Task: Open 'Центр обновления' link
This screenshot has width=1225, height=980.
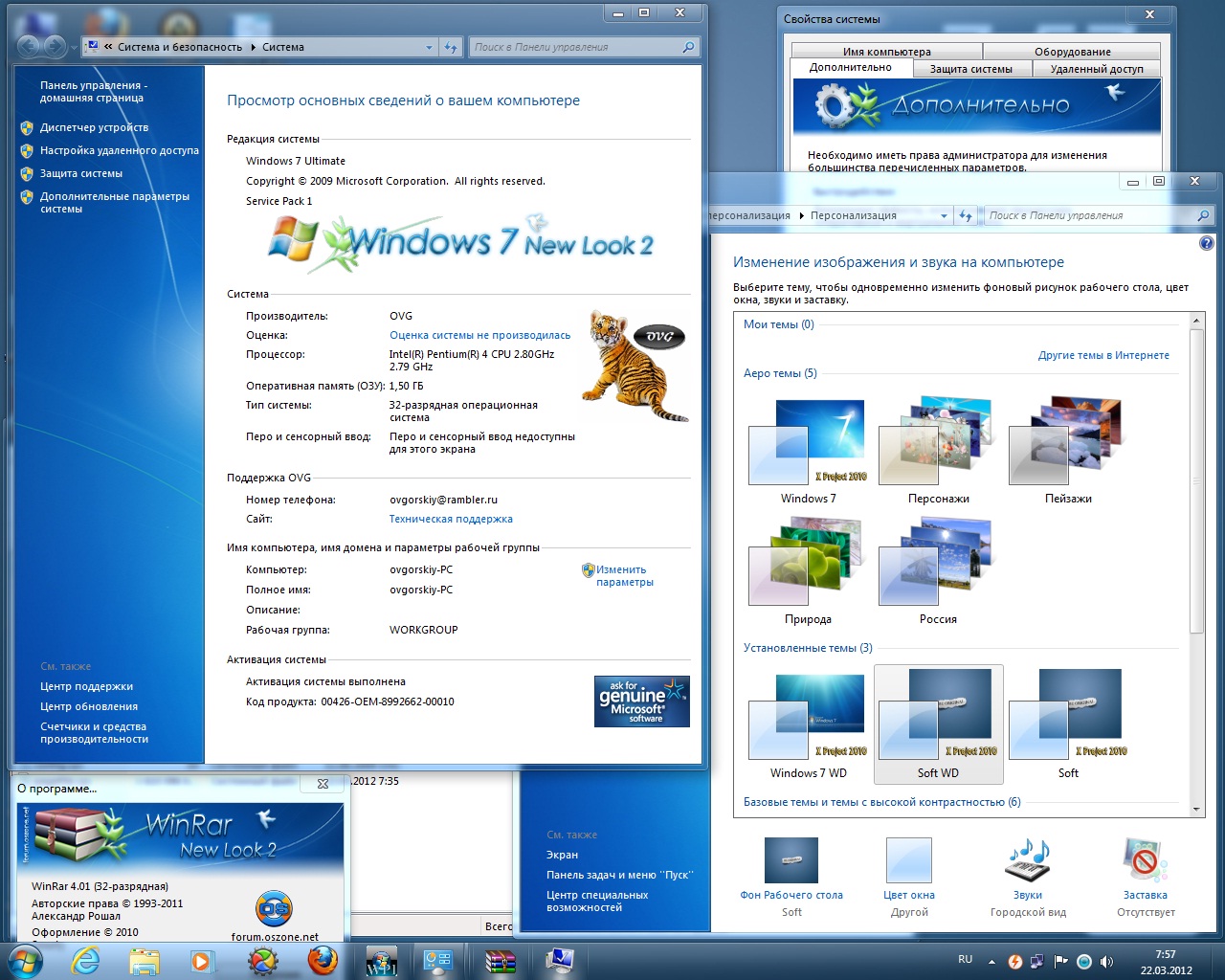Action: 89,706
